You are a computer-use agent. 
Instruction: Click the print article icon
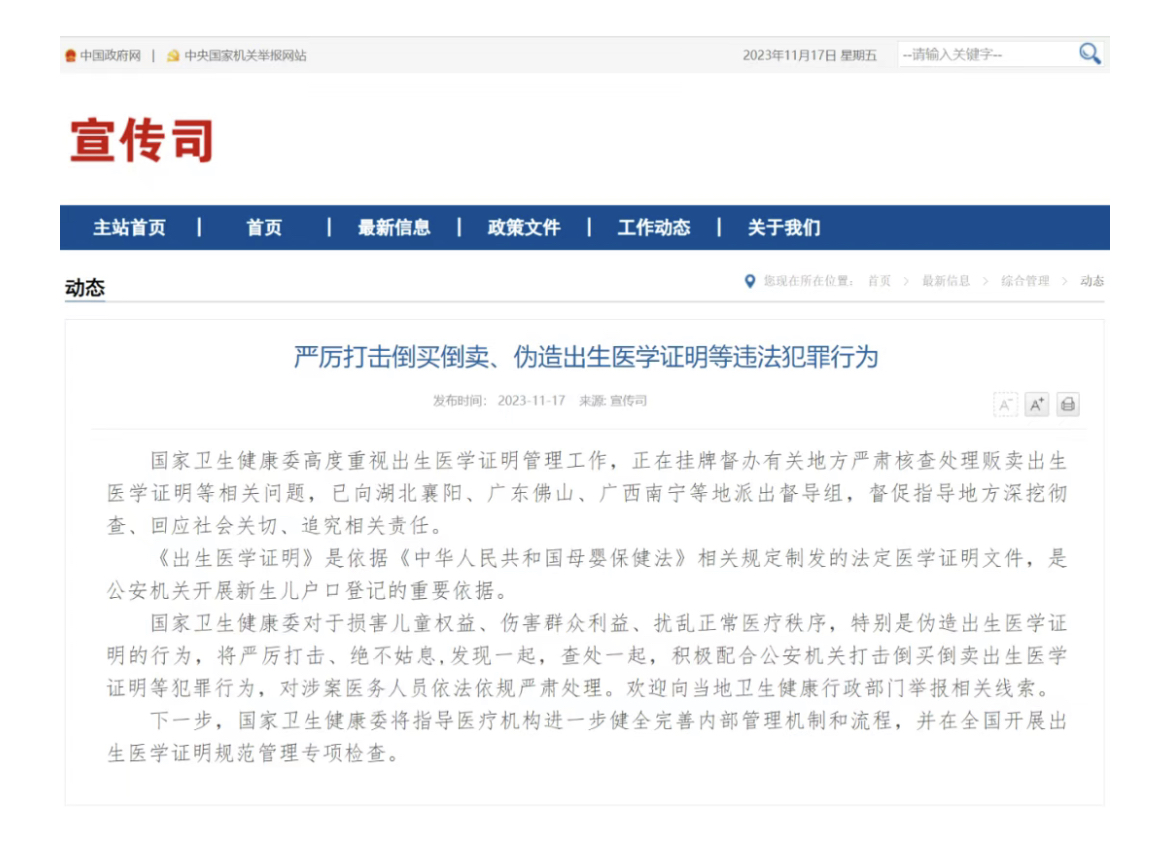pyautogui.click(x=1068, y=404)
